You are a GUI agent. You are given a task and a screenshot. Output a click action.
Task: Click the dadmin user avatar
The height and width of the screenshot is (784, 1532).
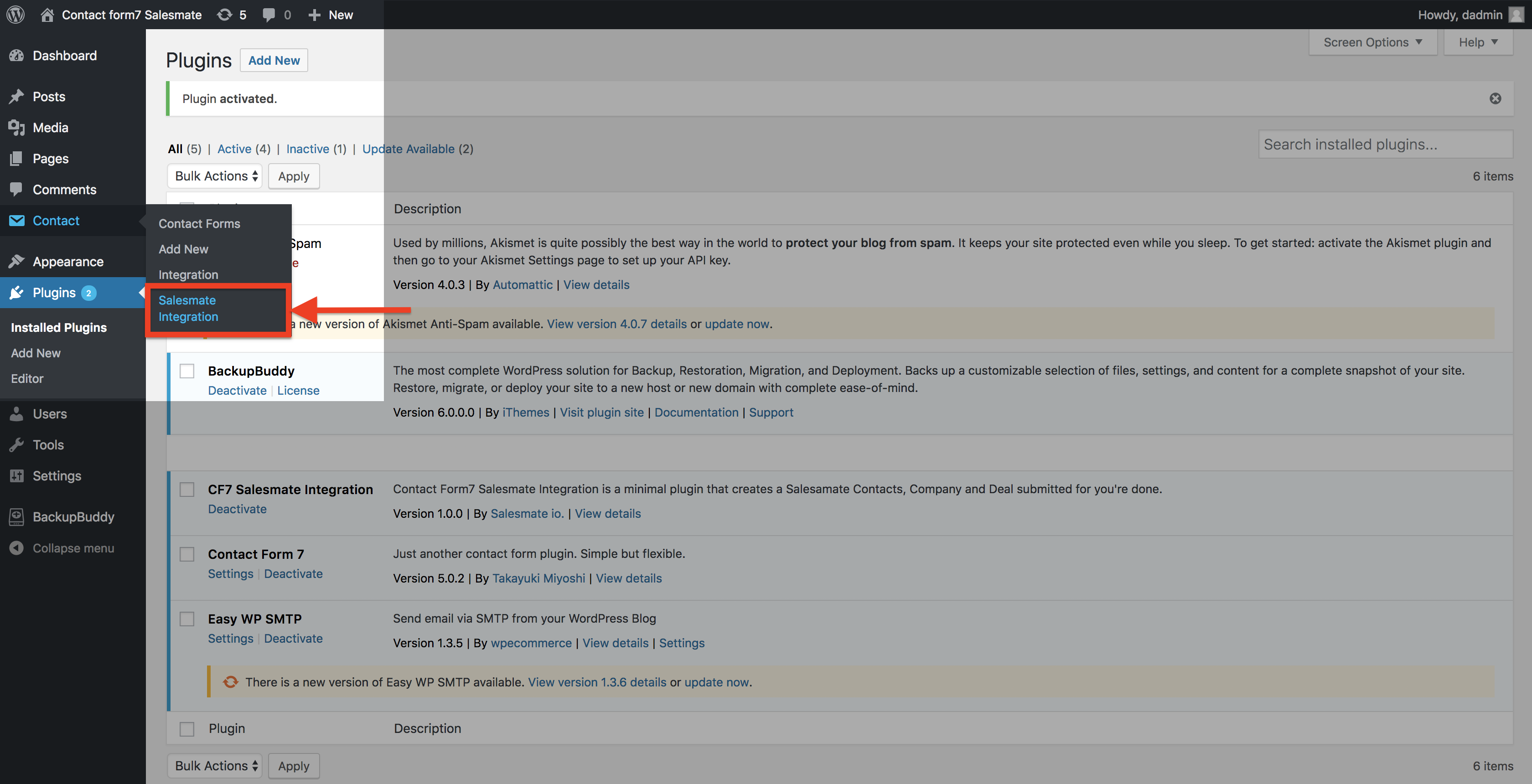1516,14
